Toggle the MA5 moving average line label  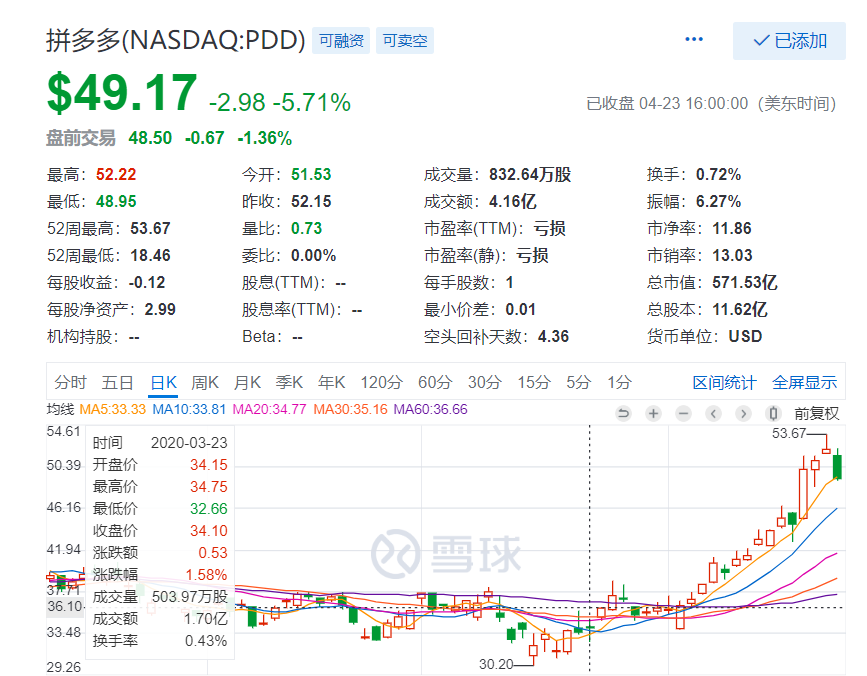(x=112, y=409)
